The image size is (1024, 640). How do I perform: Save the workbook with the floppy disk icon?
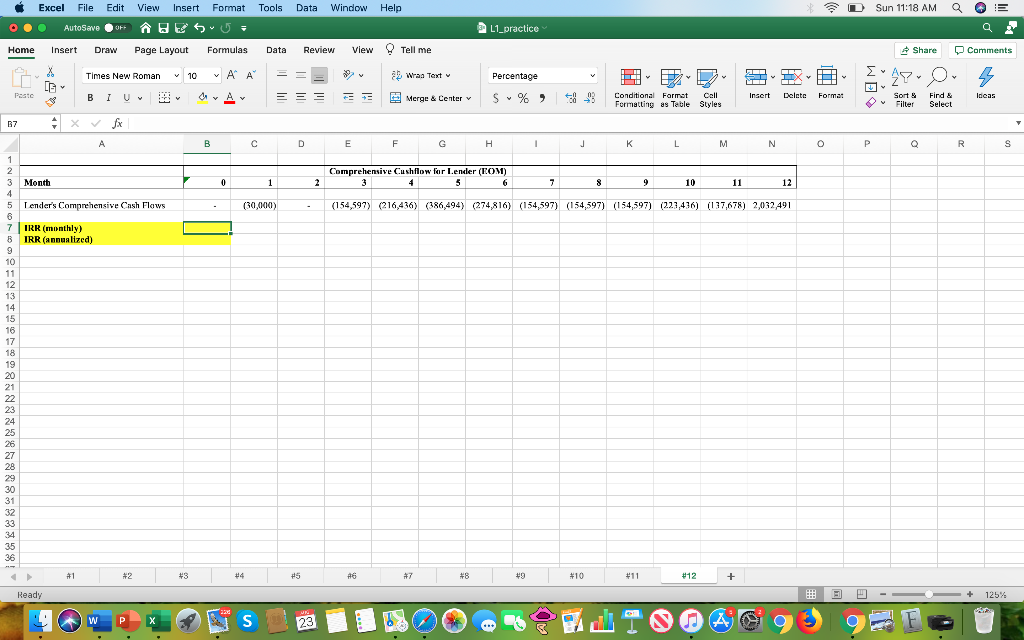click(163, 28)
